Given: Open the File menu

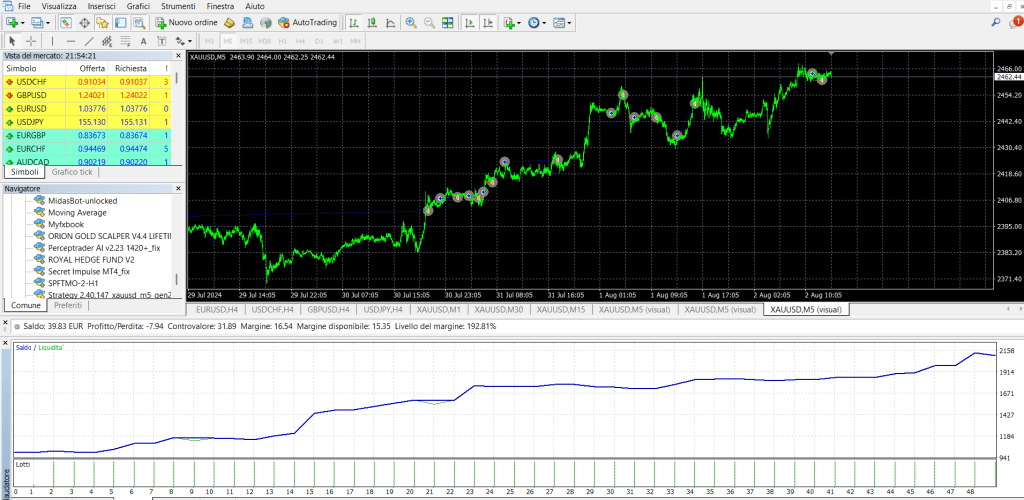Looking at the screenshot, I should point(25,6).
